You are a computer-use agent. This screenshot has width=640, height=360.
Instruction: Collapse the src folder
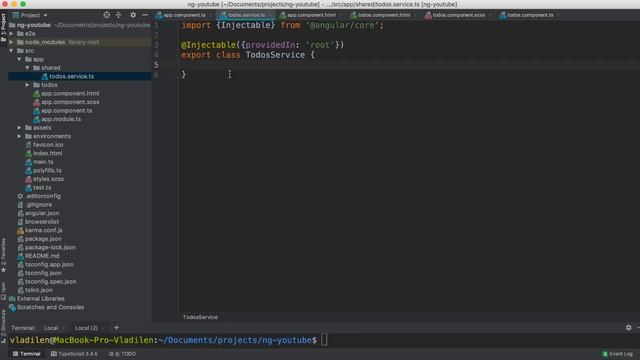coord(11,51)
